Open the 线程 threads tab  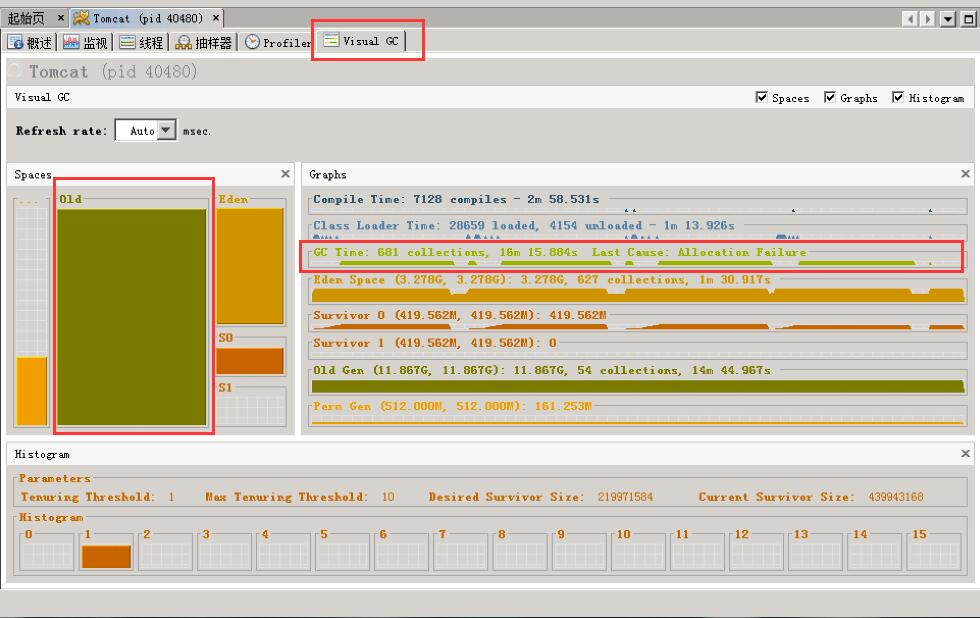(x=142, y=43)
